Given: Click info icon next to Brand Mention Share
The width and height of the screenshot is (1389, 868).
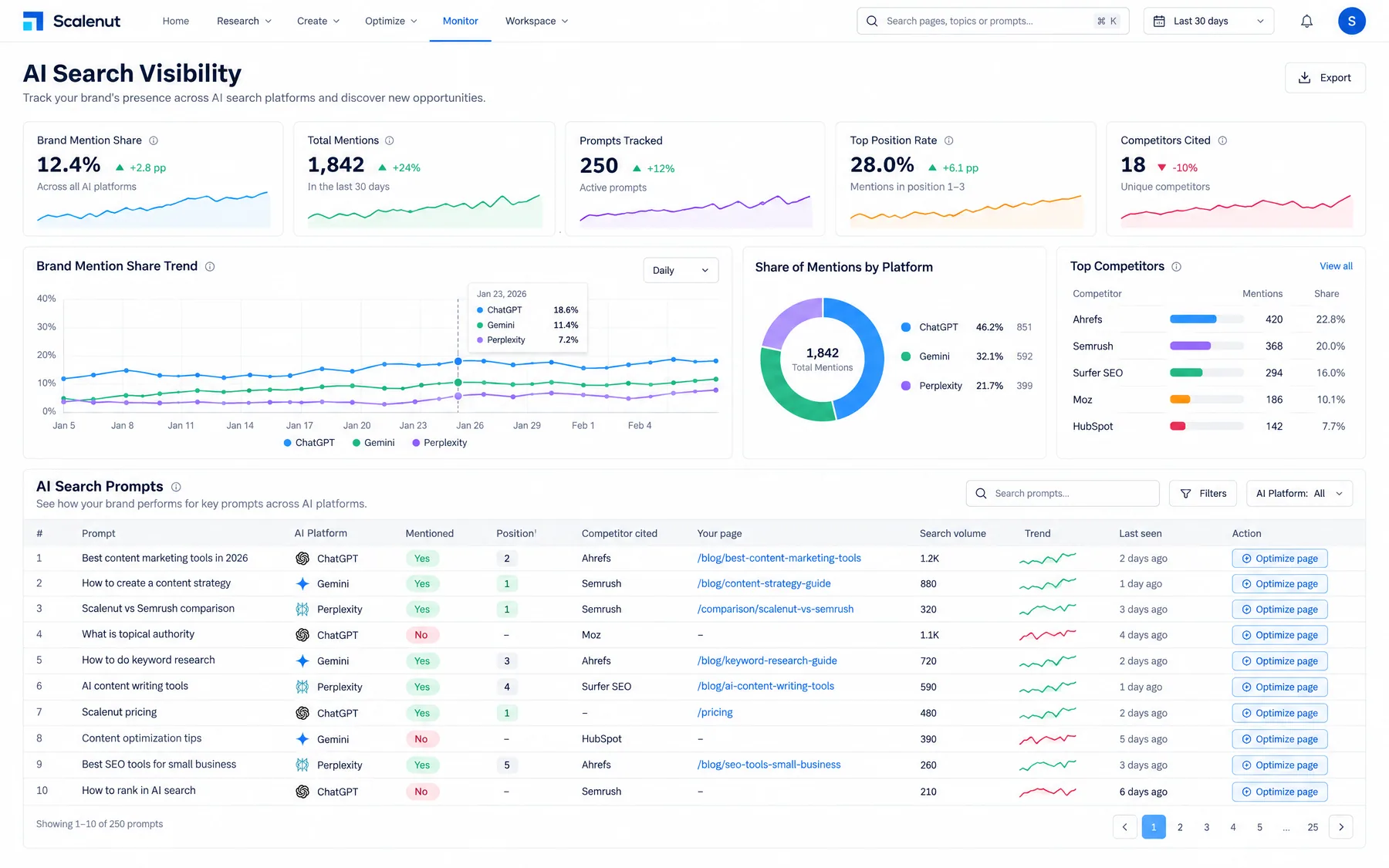Looking at the screenshot, I should click(x=154, y=140).
